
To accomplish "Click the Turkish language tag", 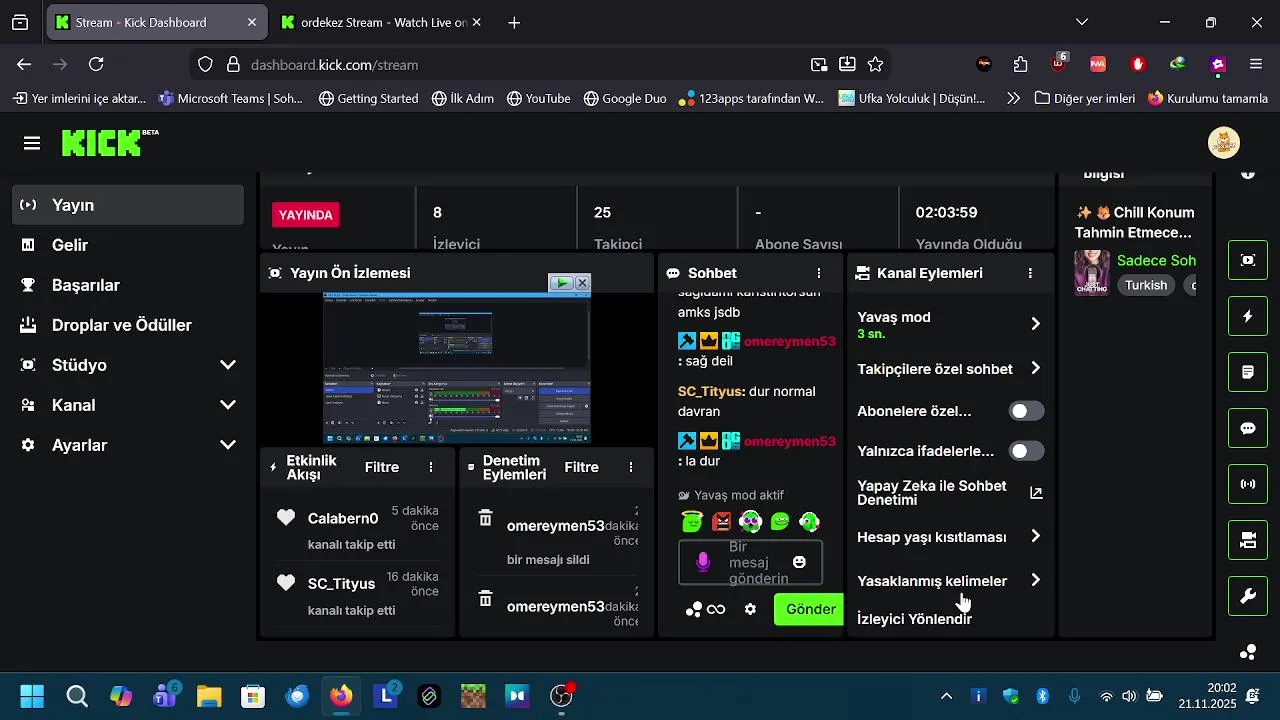I will click(x=1146, y=285).
